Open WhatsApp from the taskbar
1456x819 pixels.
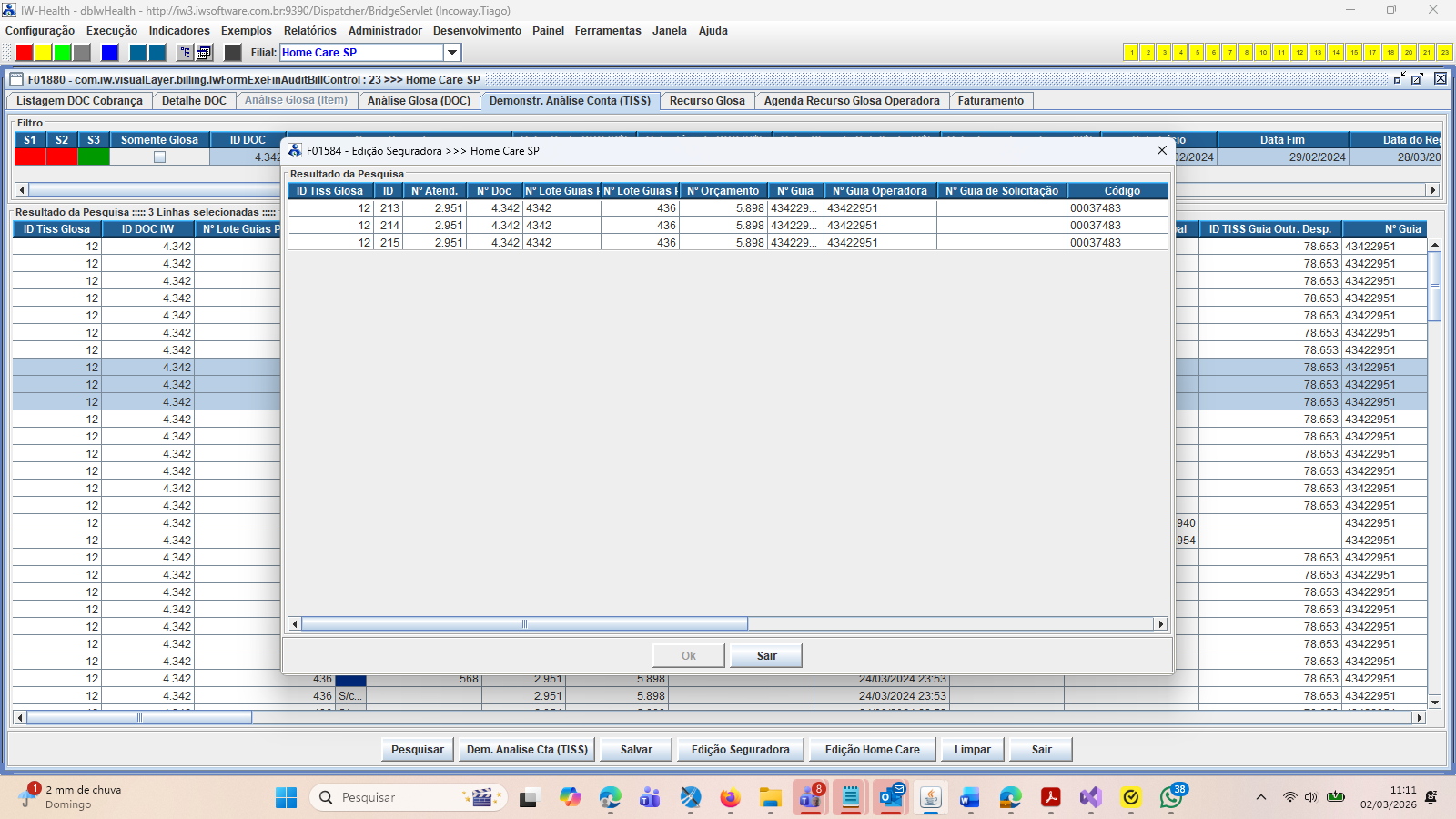pos(1170,798)
